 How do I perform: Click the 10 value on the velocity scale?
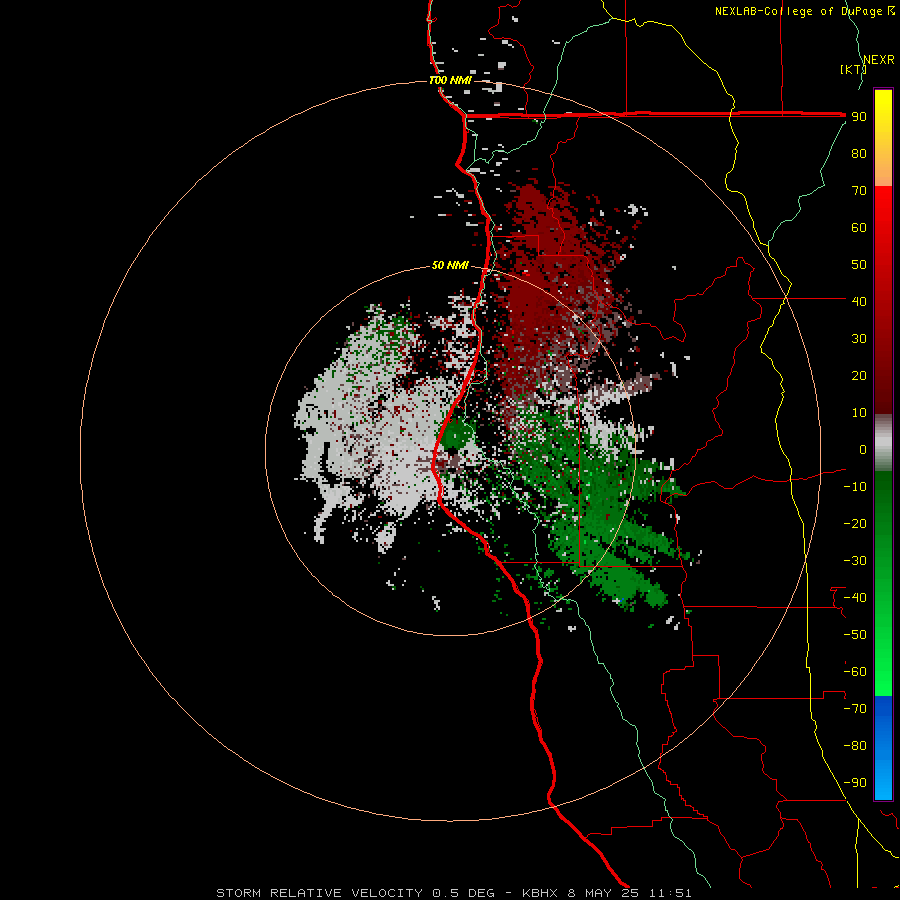tap(859, 413)
